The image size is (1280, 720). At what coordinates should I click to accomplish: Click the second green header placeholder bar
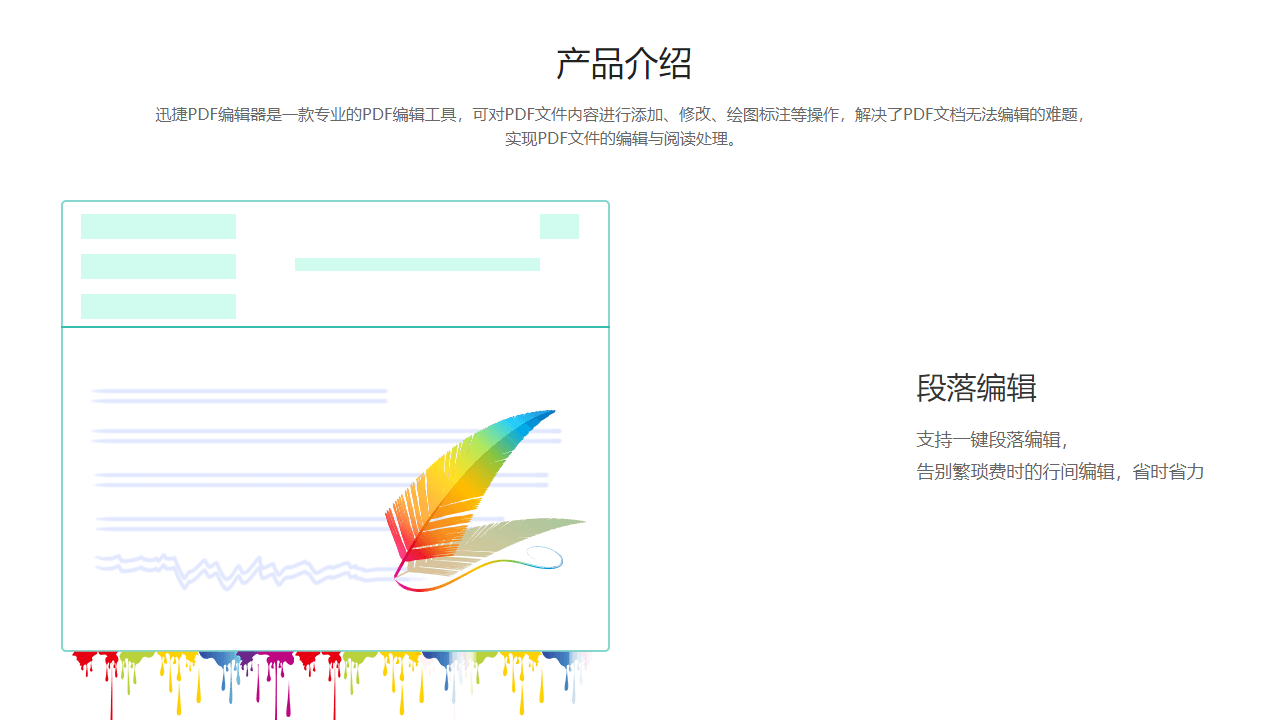(160, 265)
